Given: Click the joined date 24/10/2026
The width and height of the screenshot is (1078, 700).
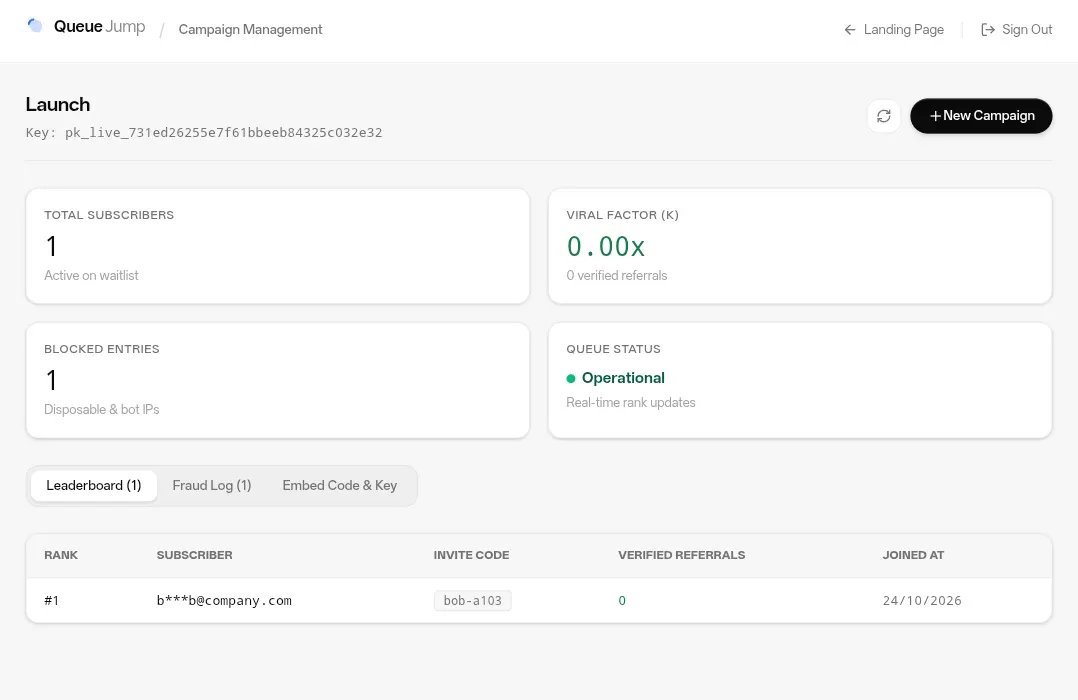Looking at the screenshot, I should 922,600.
